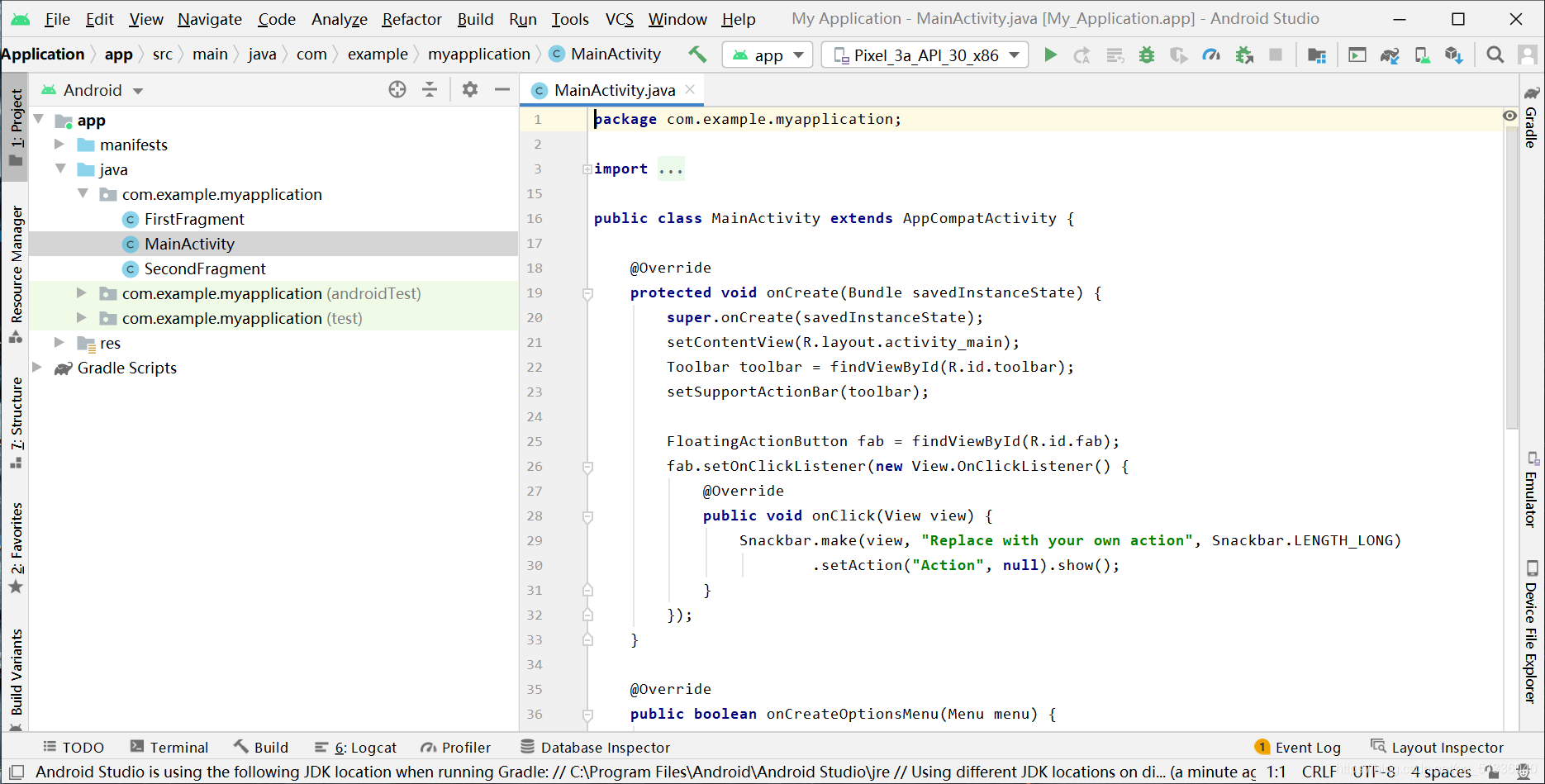Toggle the reader mode eye icon in editor
The width and height of the screenshot is (1545, 784).
coord(1509,116)
